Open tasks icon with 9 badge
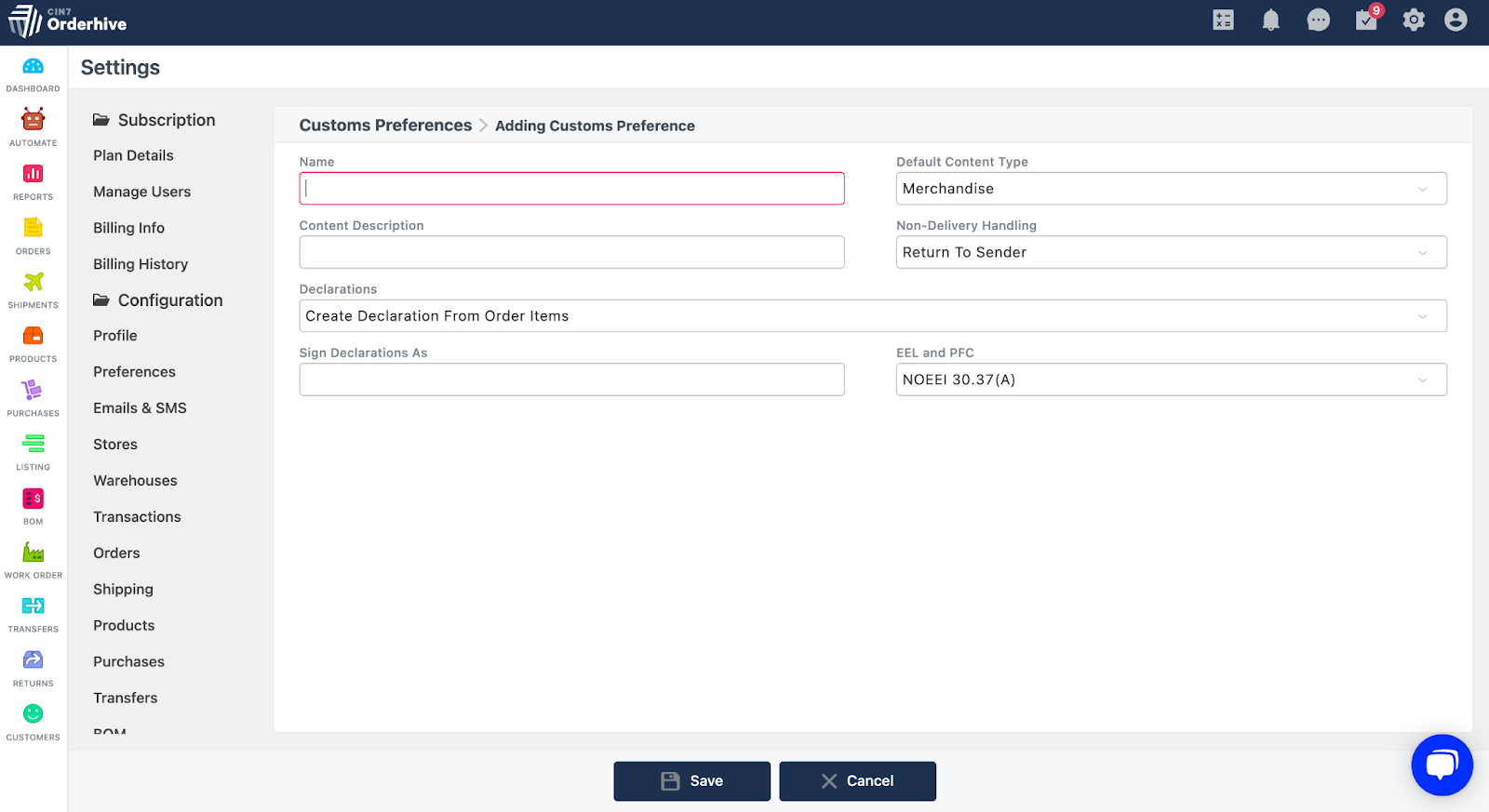 [1368, 19]
